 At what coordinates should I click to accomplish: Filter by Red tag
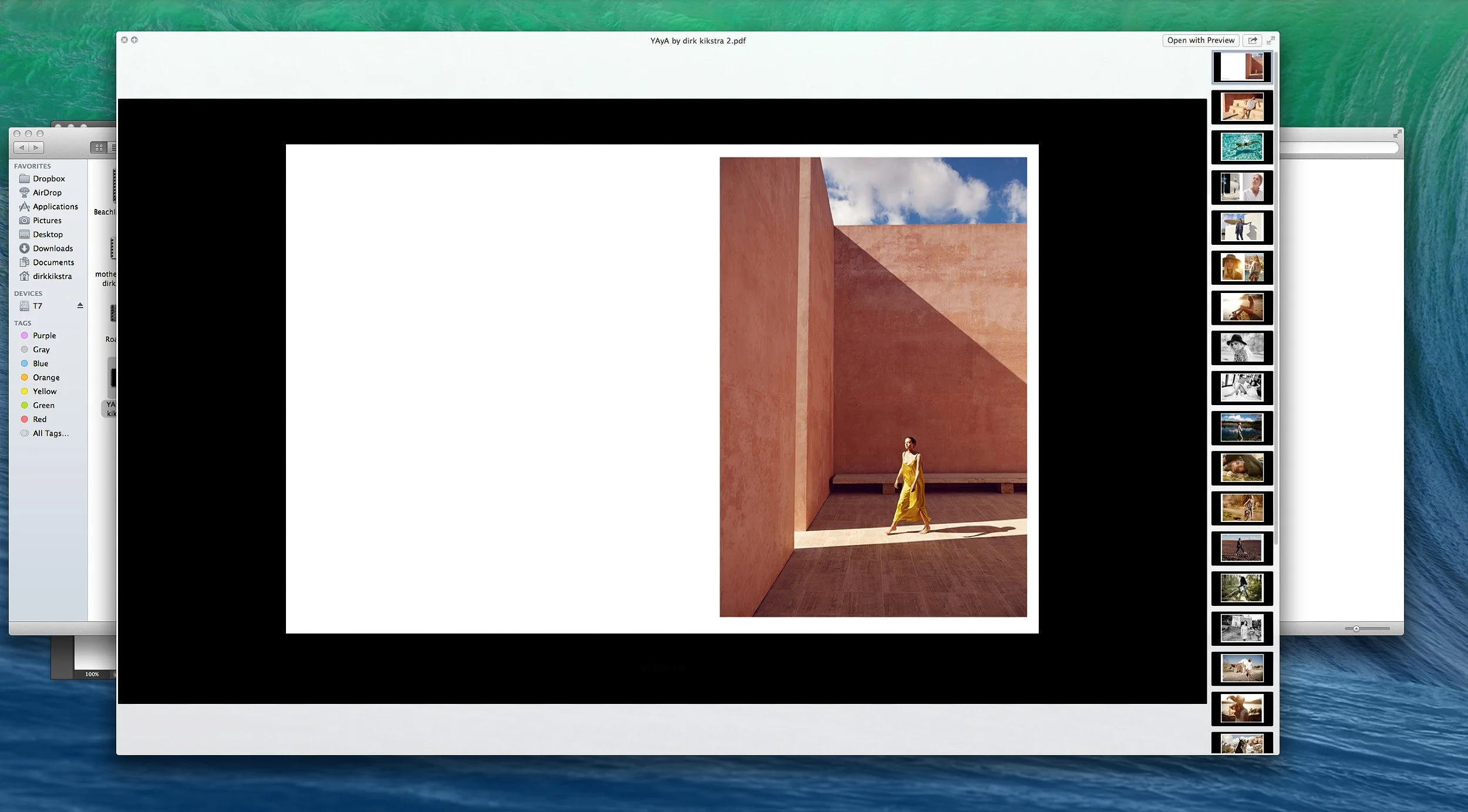coord(39,419)
